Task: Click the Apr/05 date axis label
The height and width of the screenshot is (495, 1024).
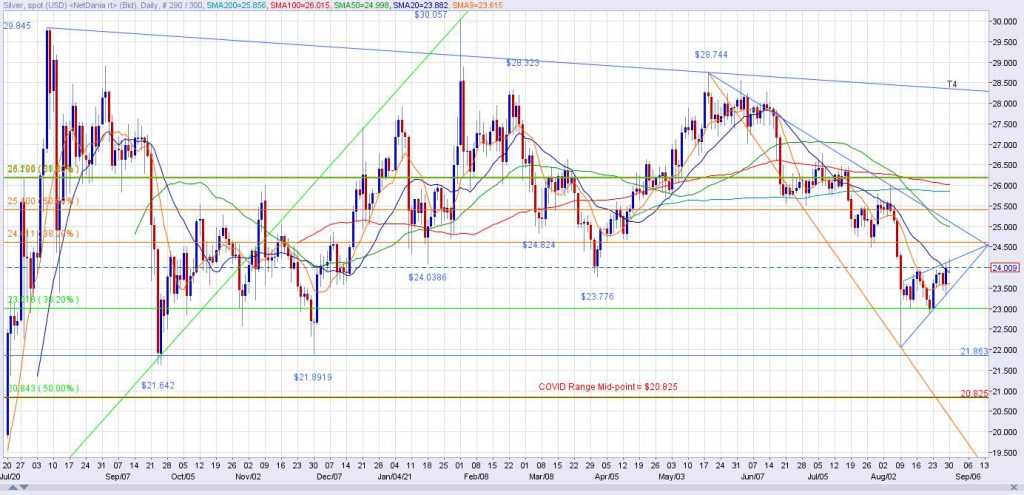Action: [x=607, y=477]
